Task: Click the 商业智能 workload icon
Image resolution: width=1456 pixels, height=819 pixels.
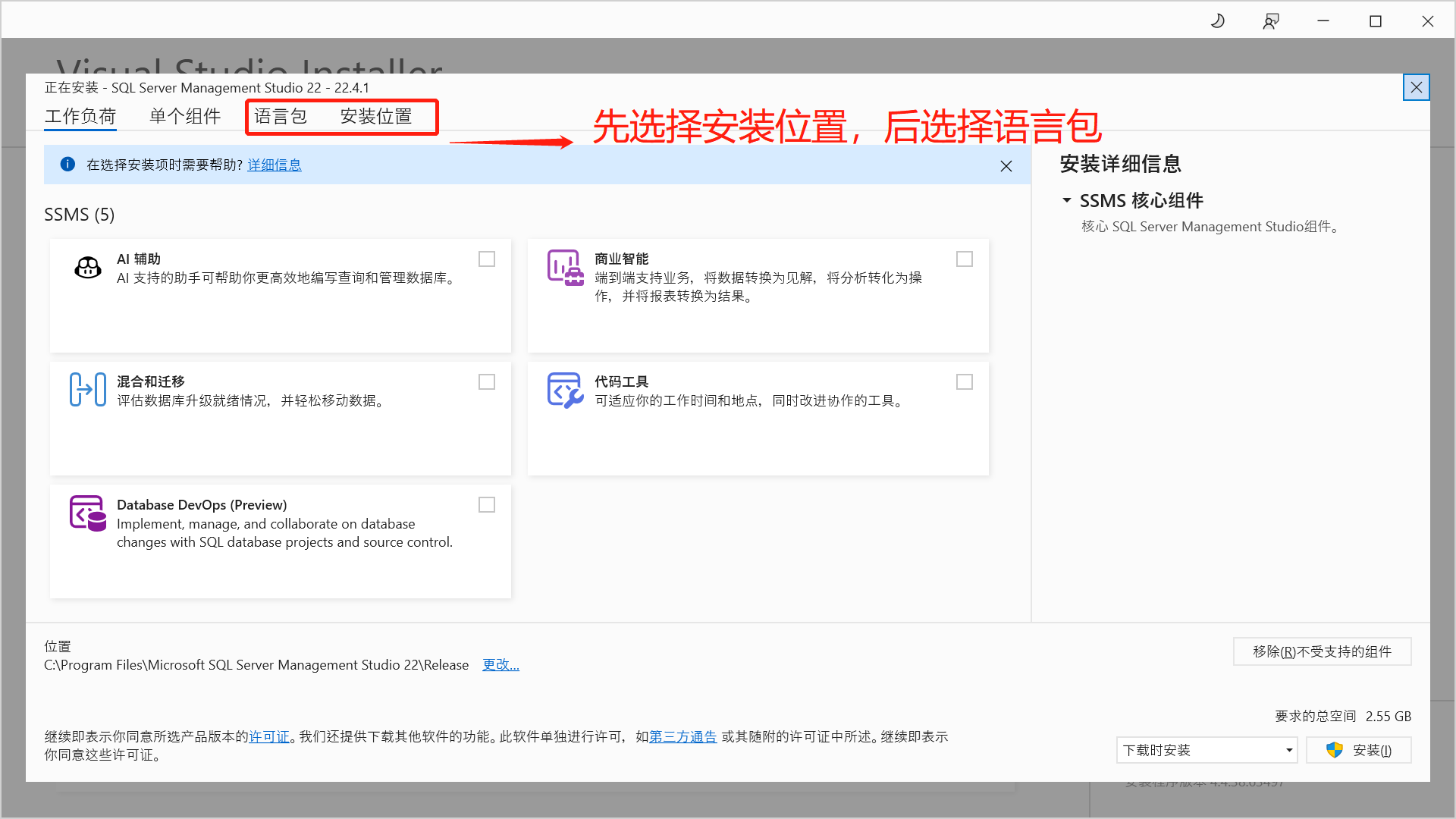Action: coord(565,267)
